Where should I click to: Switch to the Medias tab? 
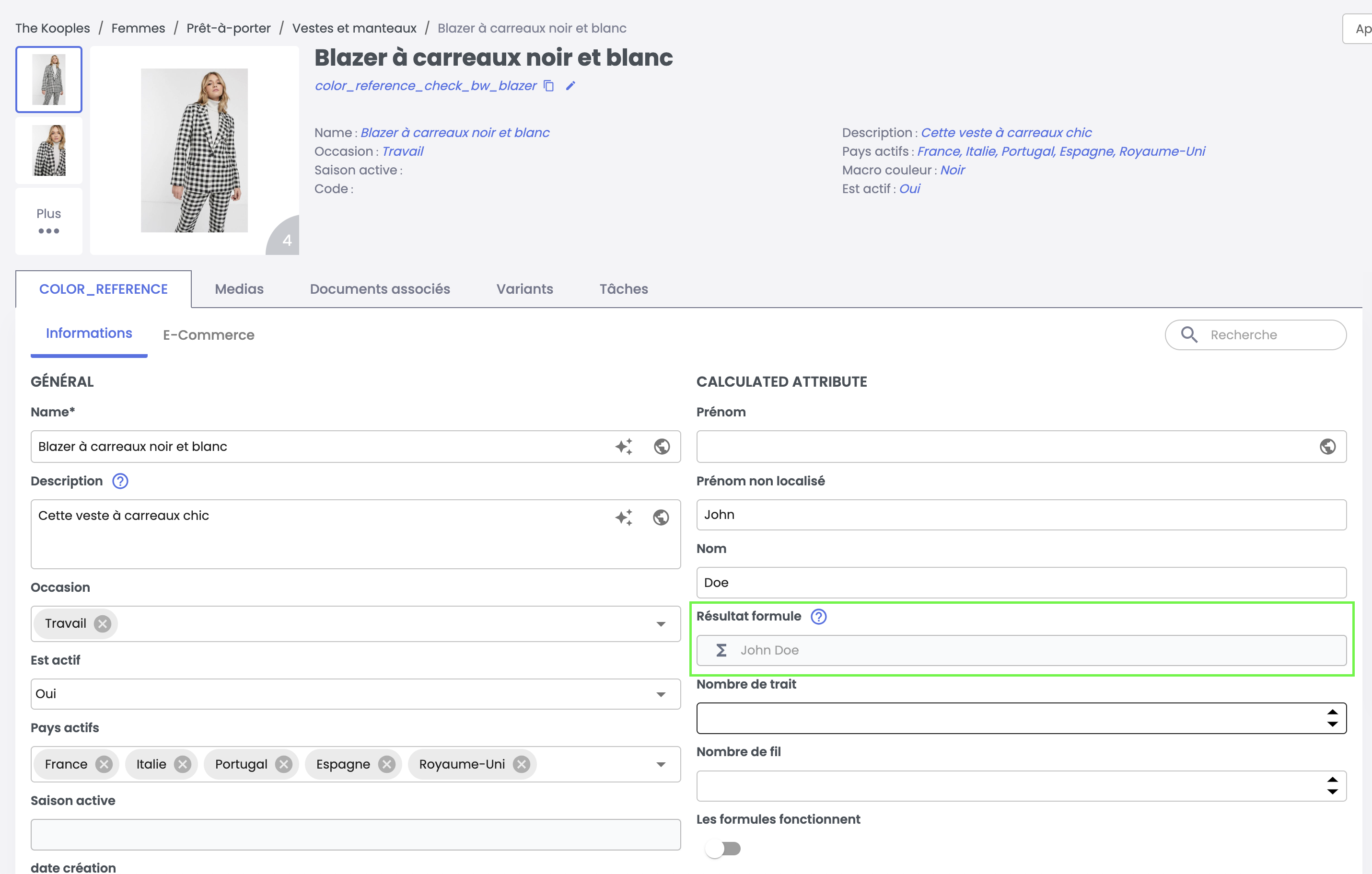(239, 289)
